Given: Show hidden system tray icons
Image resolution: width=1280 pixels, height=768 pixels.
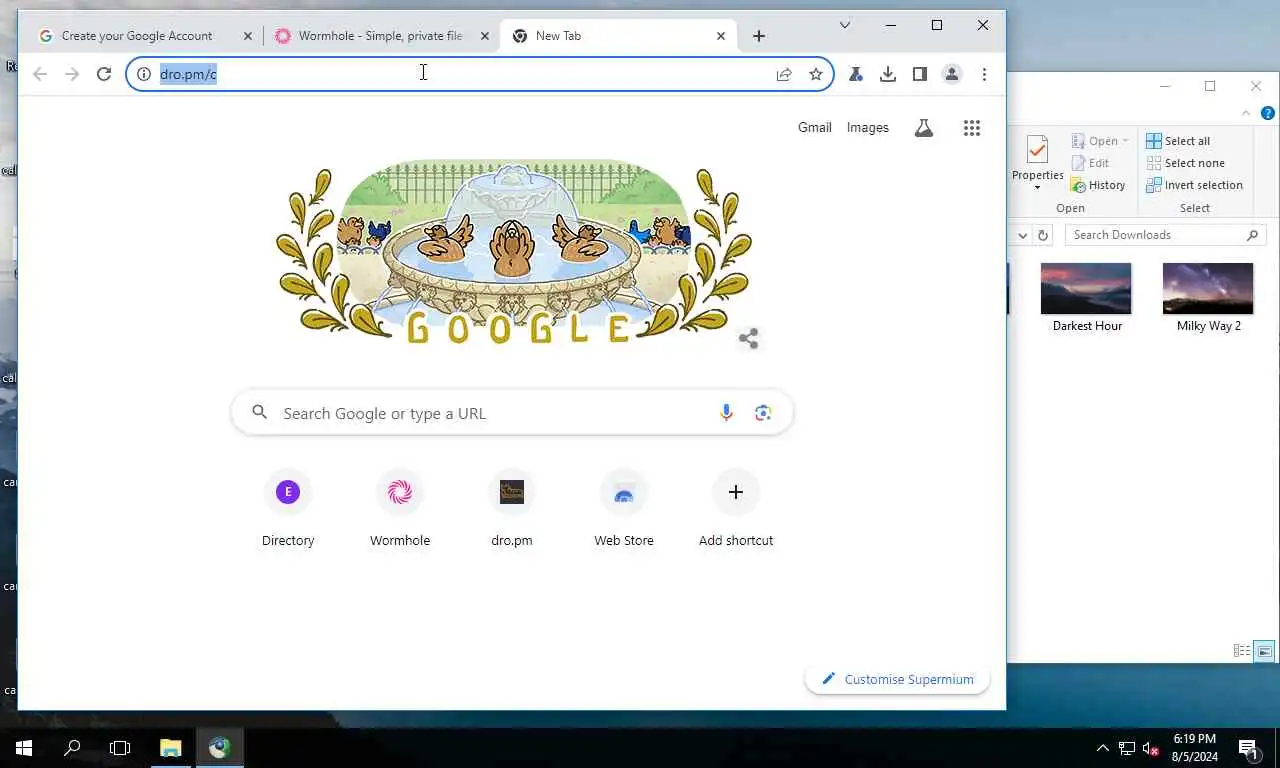Looking at the screenshot, I should click(x=1102, y=748).
